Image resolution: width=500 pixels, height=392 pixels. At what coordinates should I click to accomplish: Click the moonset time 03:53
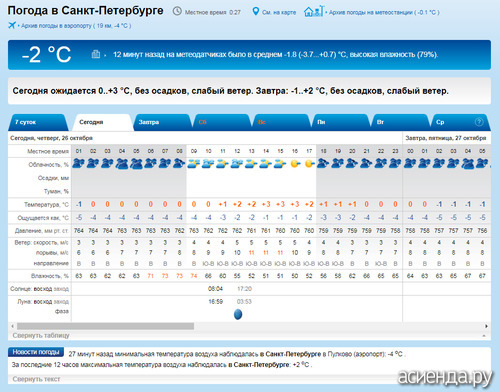pos(244,302)
